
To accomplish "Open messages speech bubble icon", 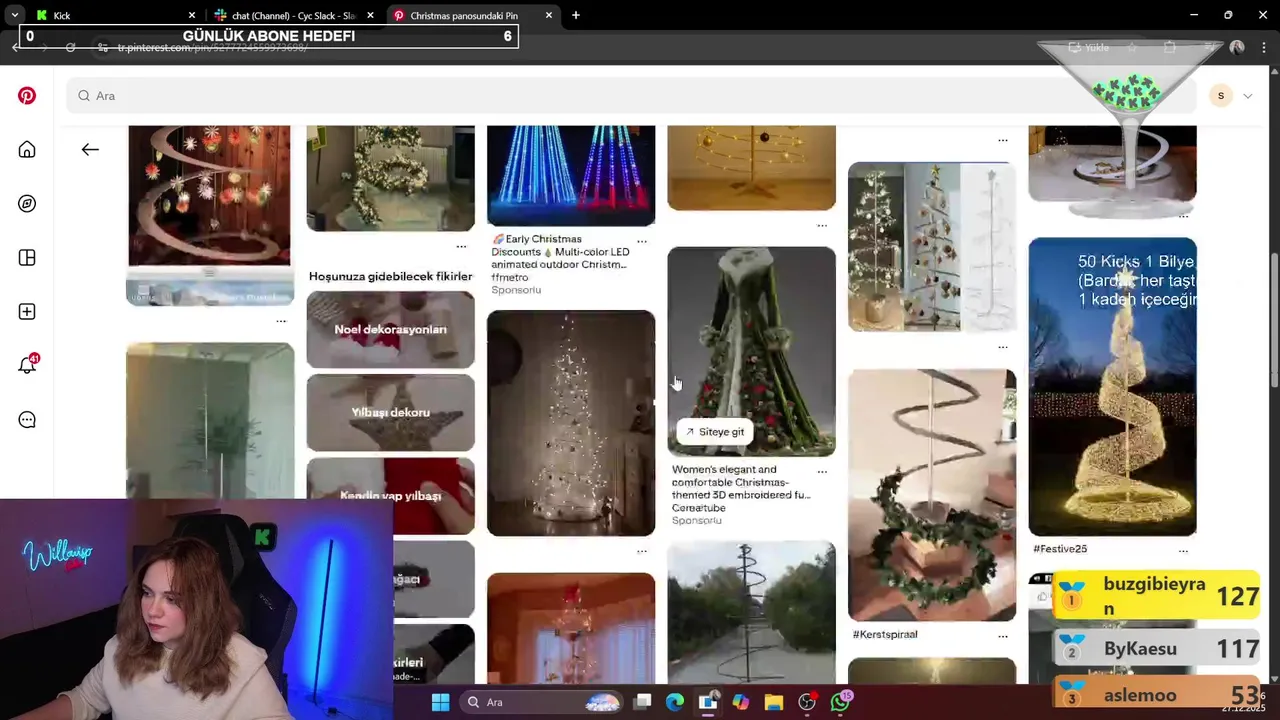I will click(x=27, y=420).
